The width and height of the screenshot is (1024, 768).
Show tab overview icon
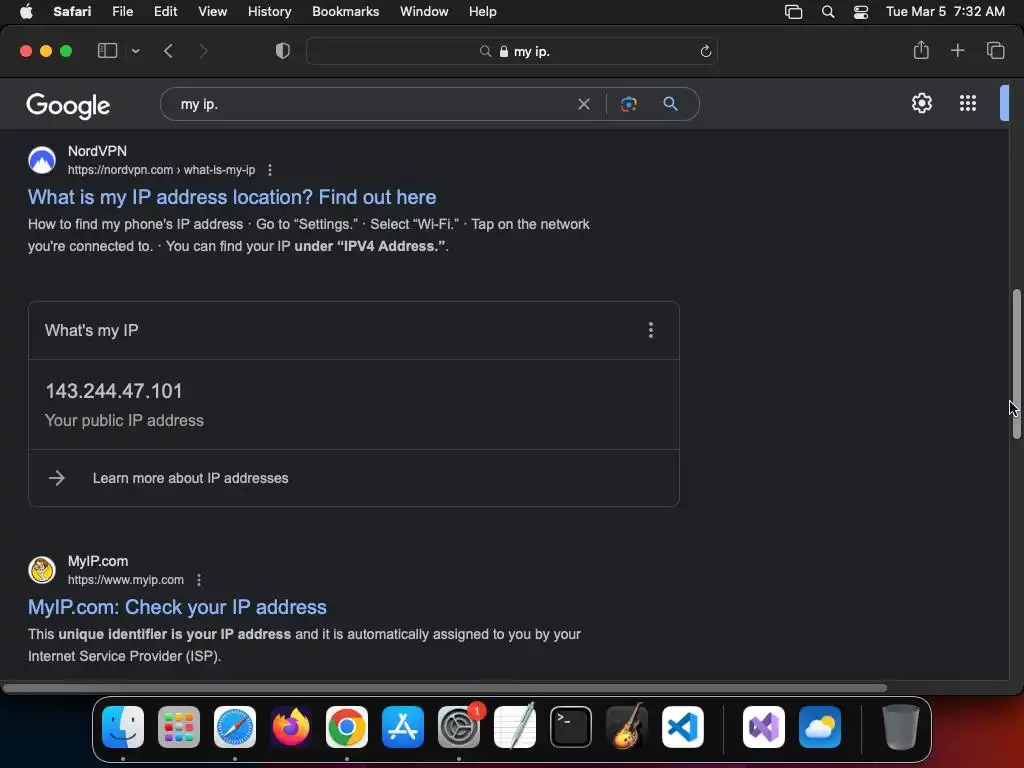pos(995,50)
